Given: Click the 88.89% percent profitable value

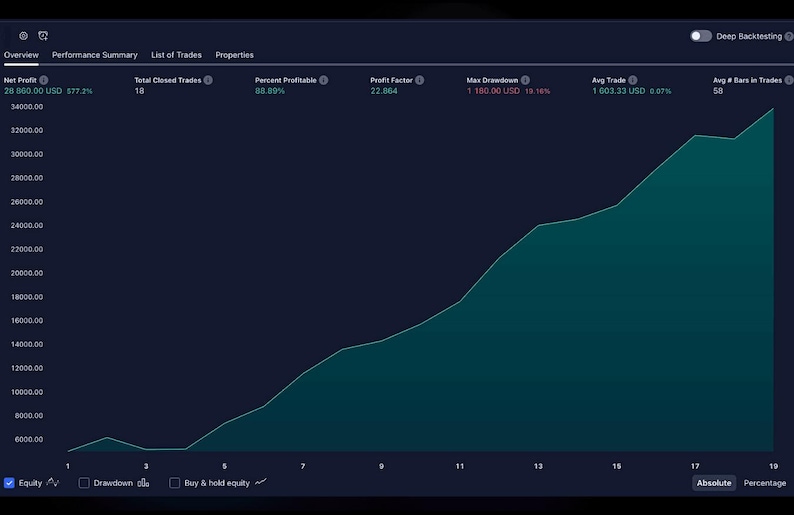Looking at the screenshot, I should [x=270, y=91].
